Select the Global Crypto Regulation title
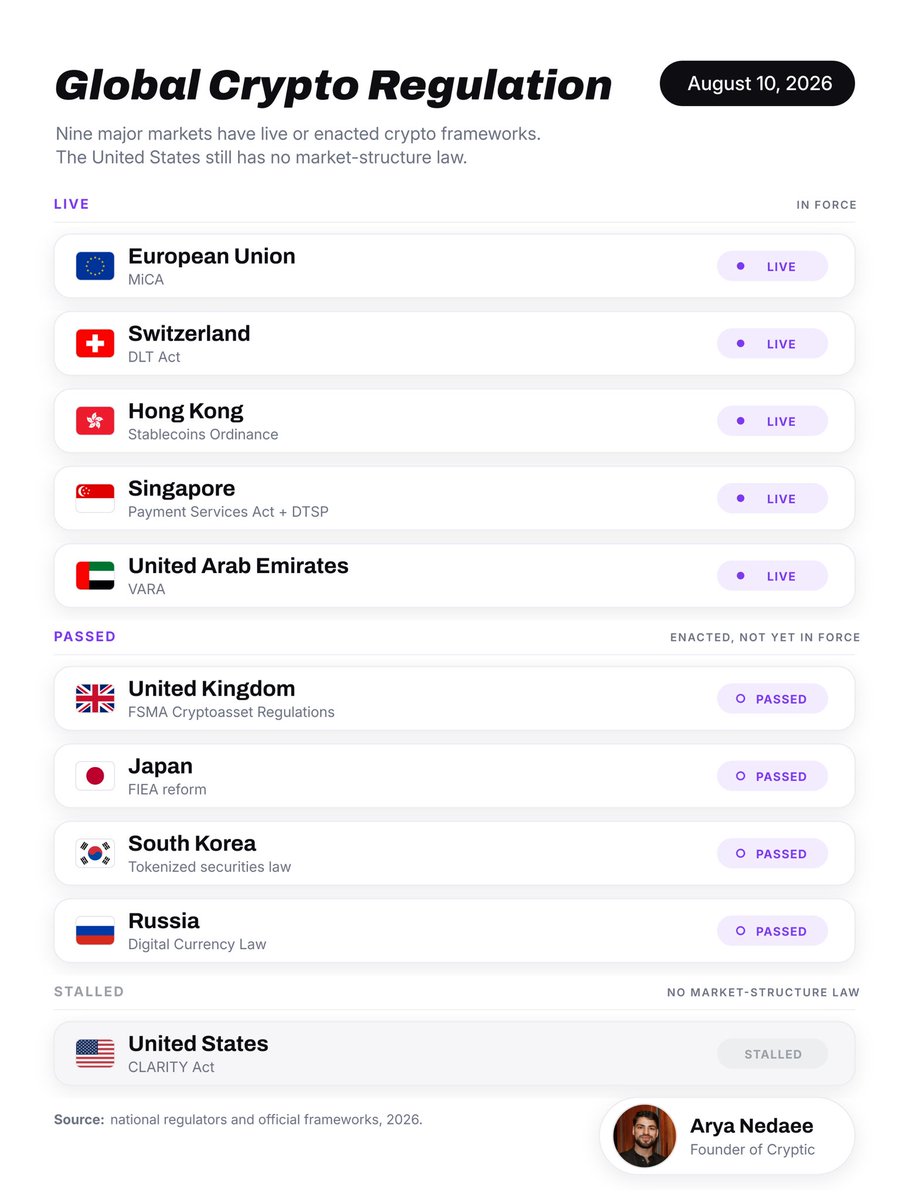 333,86
